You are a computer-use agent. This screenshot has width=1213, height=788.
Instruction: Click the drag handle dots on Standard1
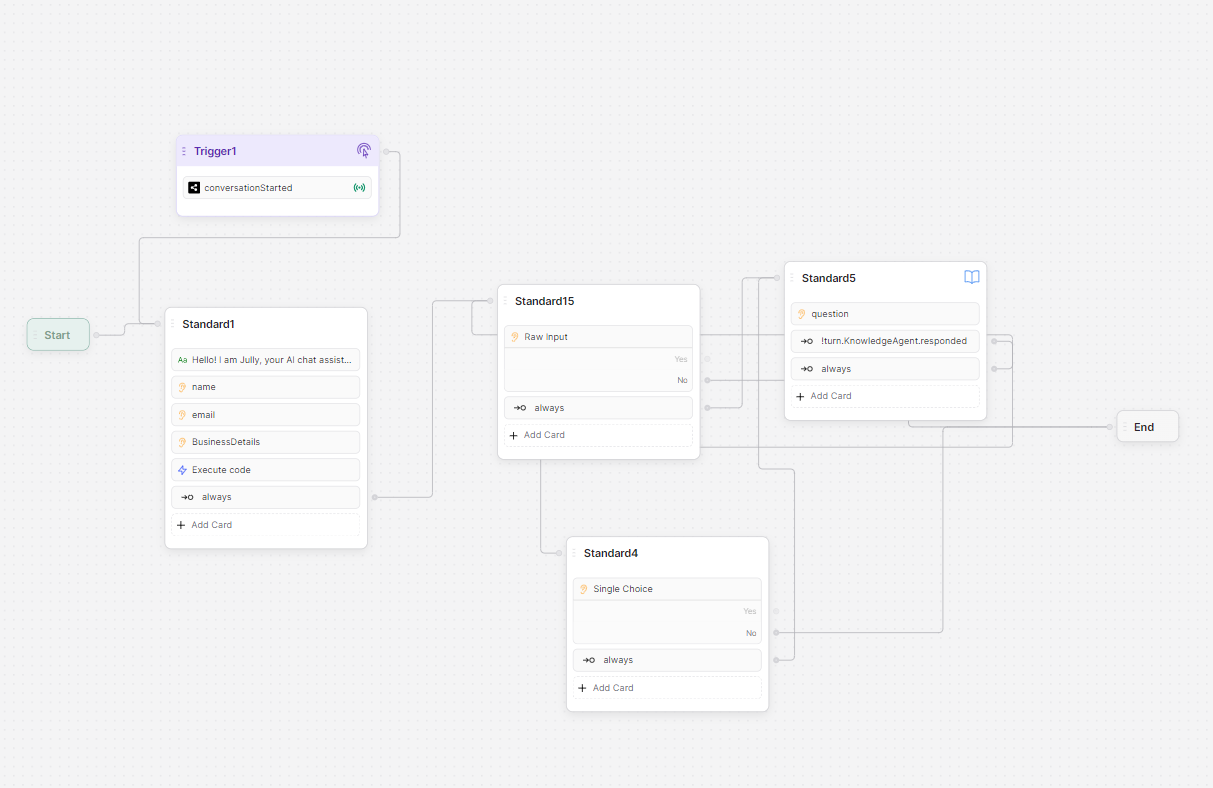click(x=172, y=324)
